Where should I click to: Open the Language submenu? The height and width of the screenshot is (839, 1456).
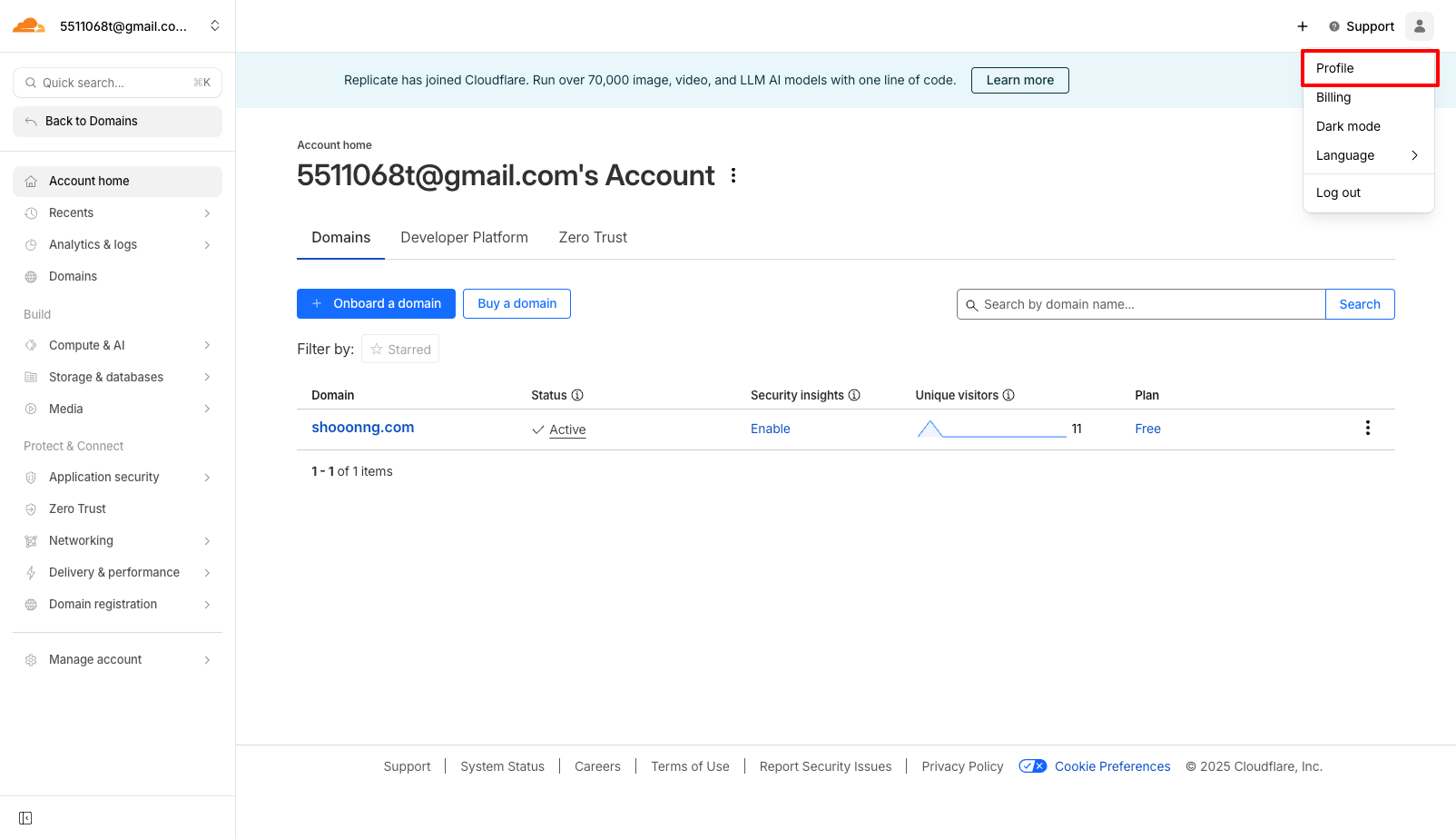tap(1368, 155)
